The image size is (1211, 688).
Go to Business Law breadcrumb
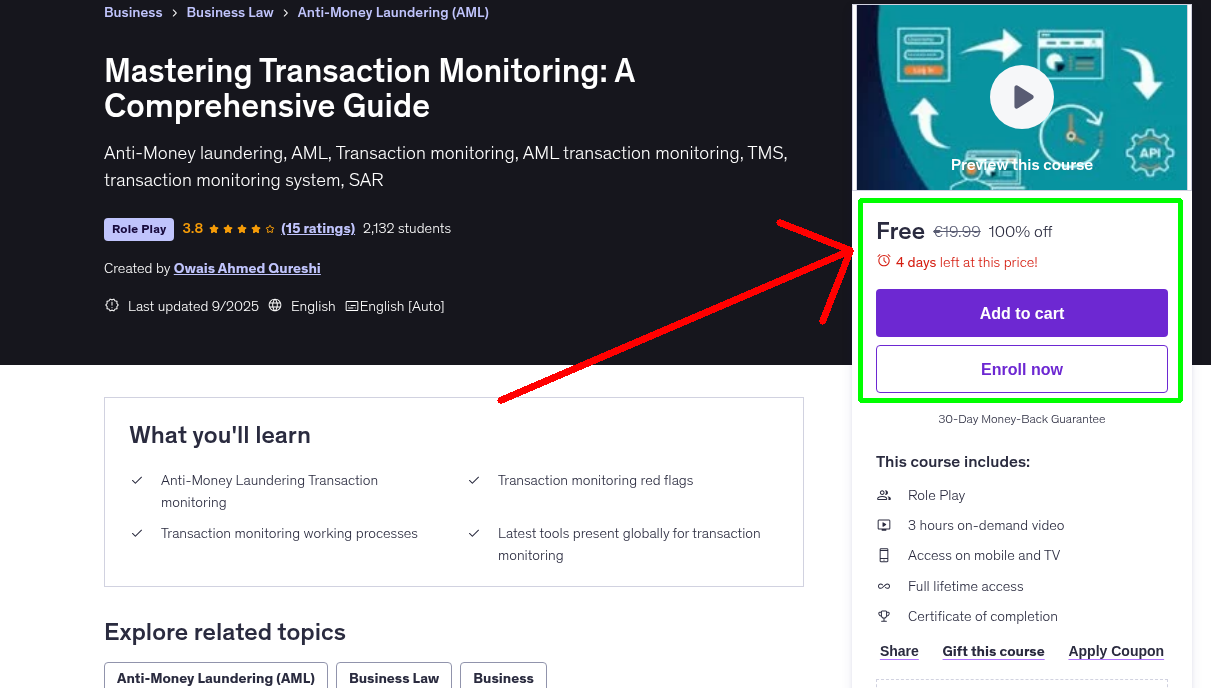[x=230, y=13]
